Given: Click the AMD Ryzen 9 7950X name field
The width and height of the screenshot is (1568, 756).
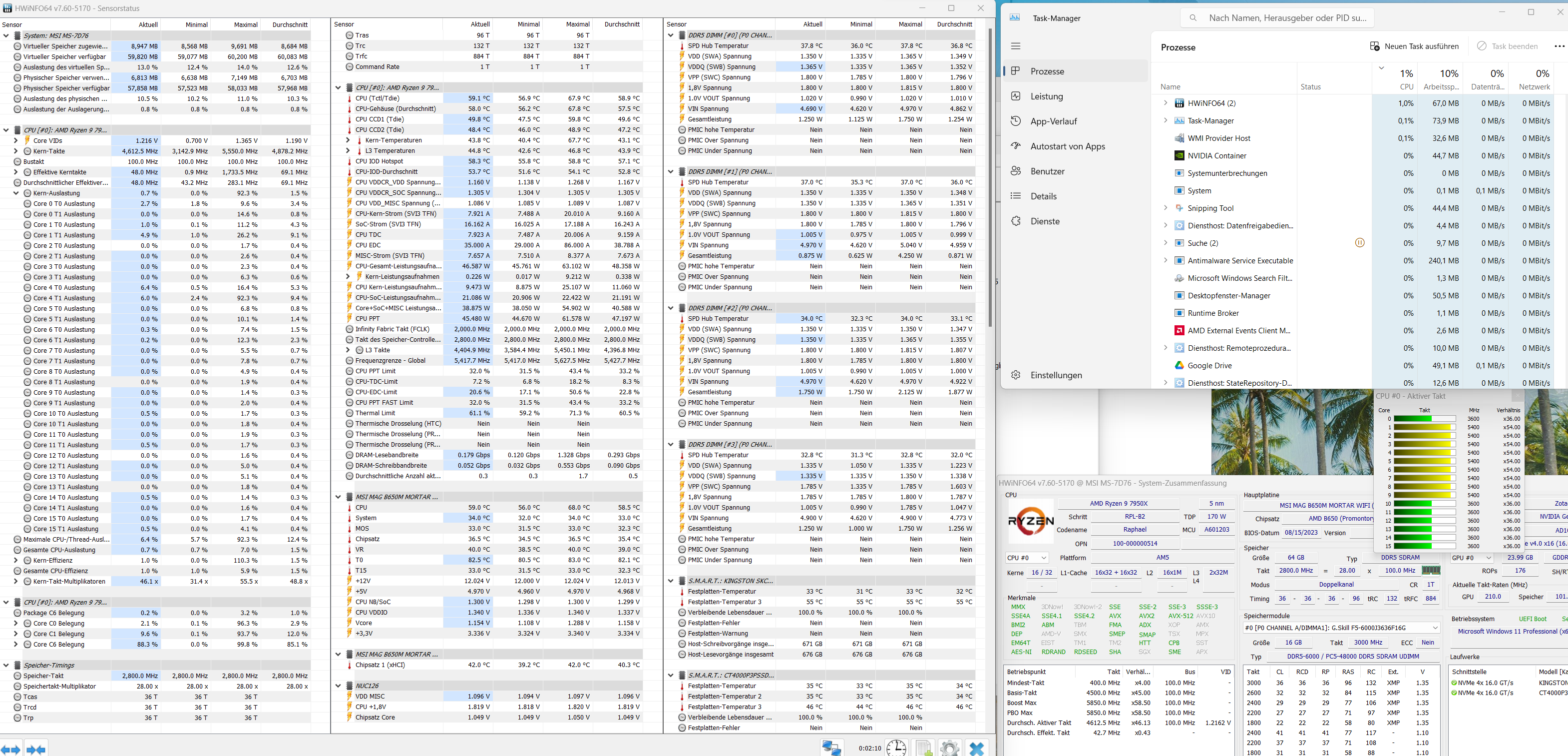Looking at the screenshot, I should (x=1118, y=503).
